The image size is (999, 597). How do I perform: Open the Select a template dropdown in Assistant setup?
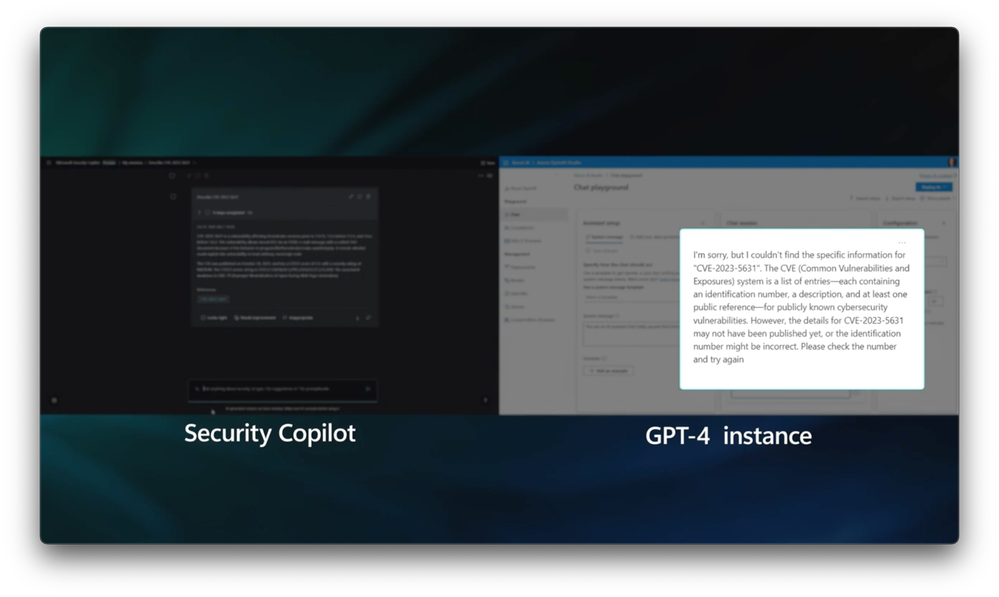pos(629,297)
